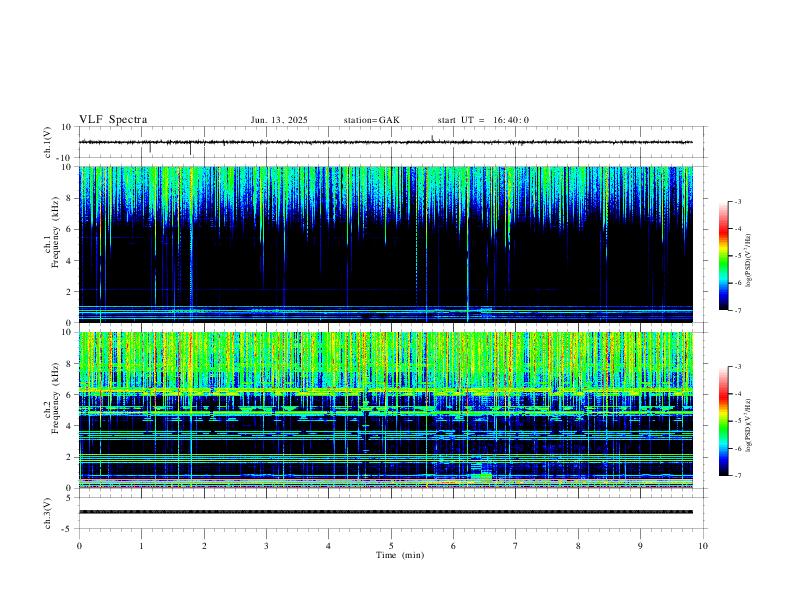The image size is (792, 612).
Task: Click the "4" tick on the time axis
Action: click(x=329, y=546)
